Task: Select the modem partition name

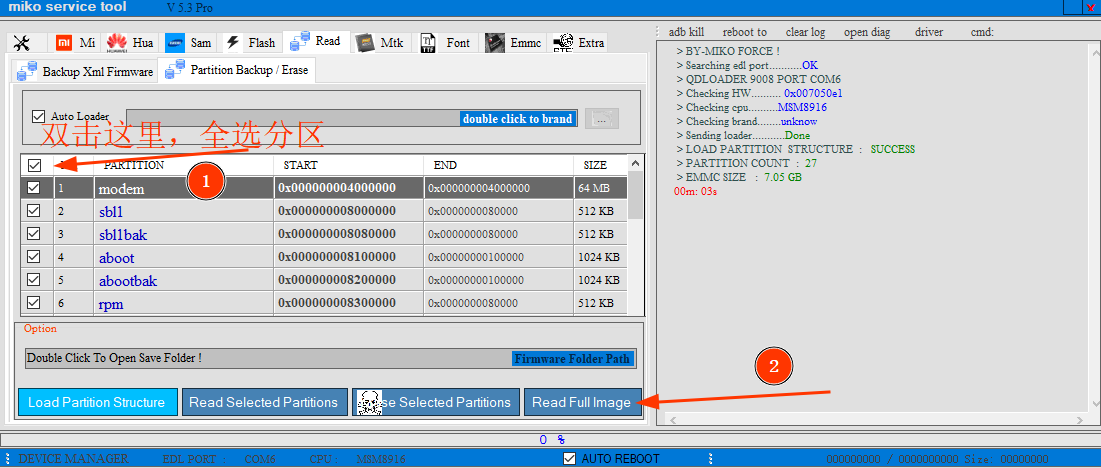Action: pyautogui.click(x=121, y=189)
